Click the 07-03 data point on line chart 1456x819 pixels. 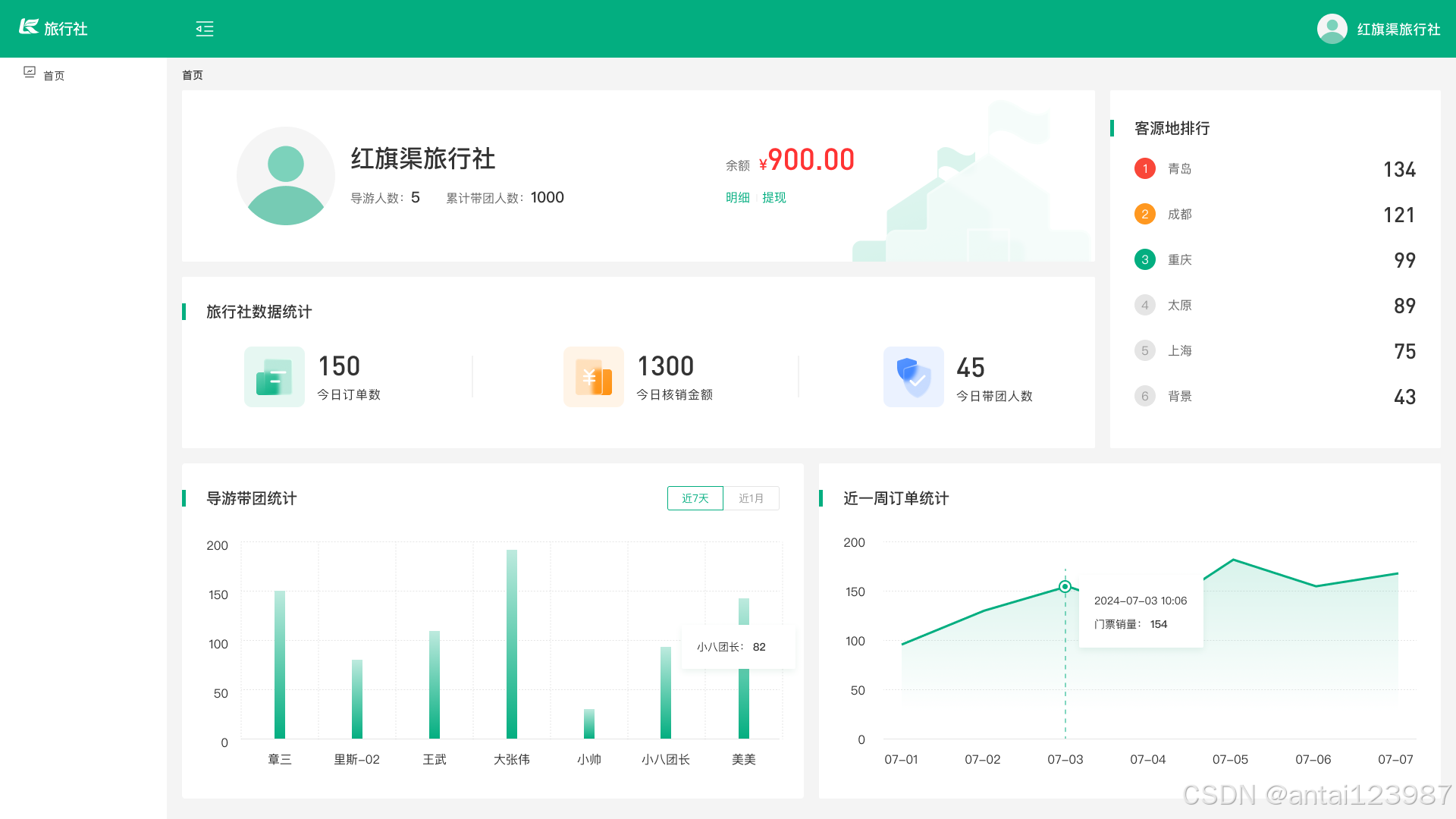click(1065, 586)
